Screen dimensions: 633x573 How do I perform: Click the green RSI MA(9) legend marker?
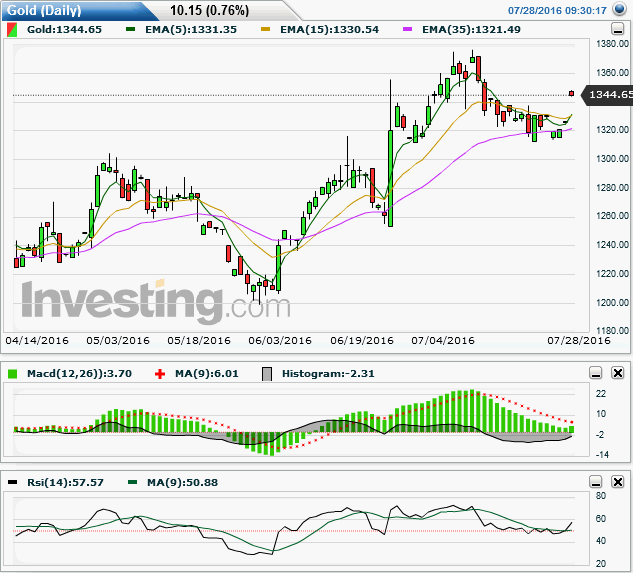click(132, 482)
